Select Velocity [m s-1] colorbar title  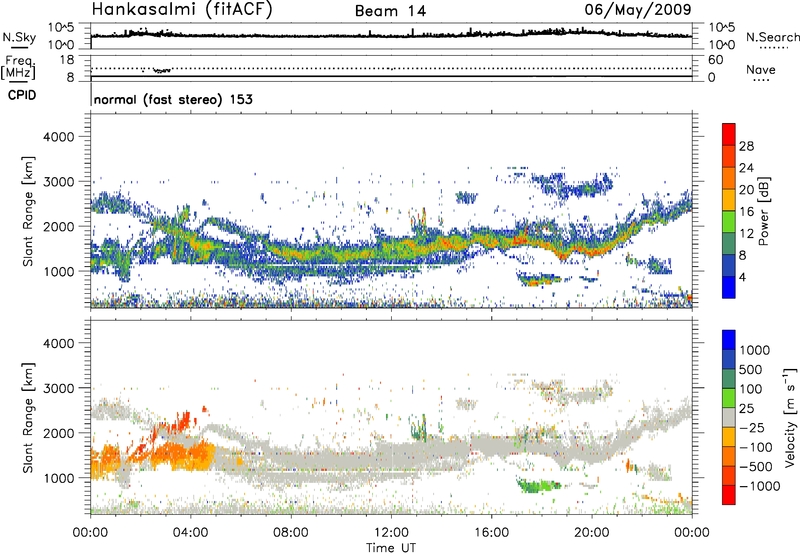pyautogui.click(x=790, y=417)
